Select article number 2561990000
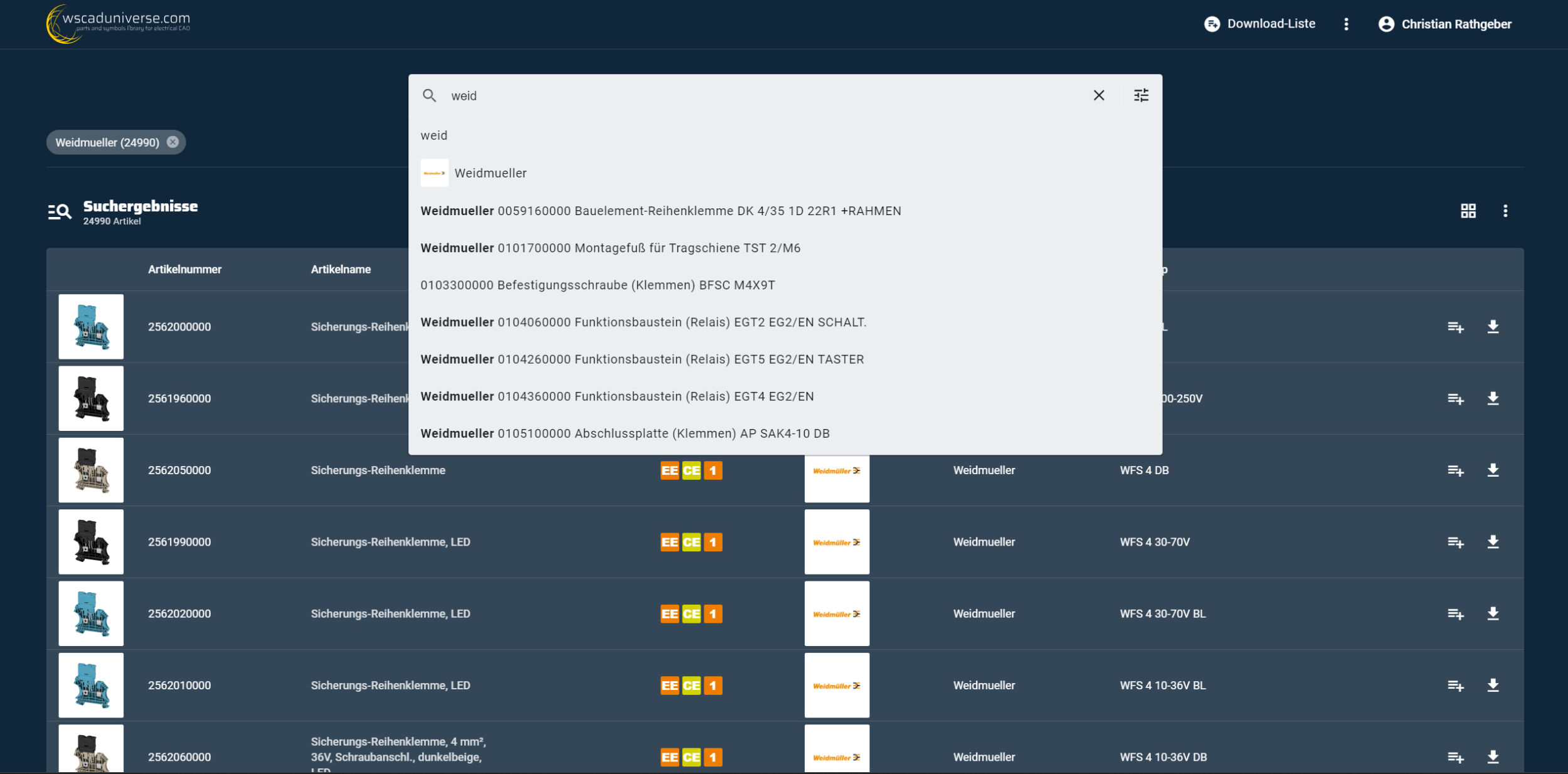Screen dimensions: 1568x774 [179, 542]
